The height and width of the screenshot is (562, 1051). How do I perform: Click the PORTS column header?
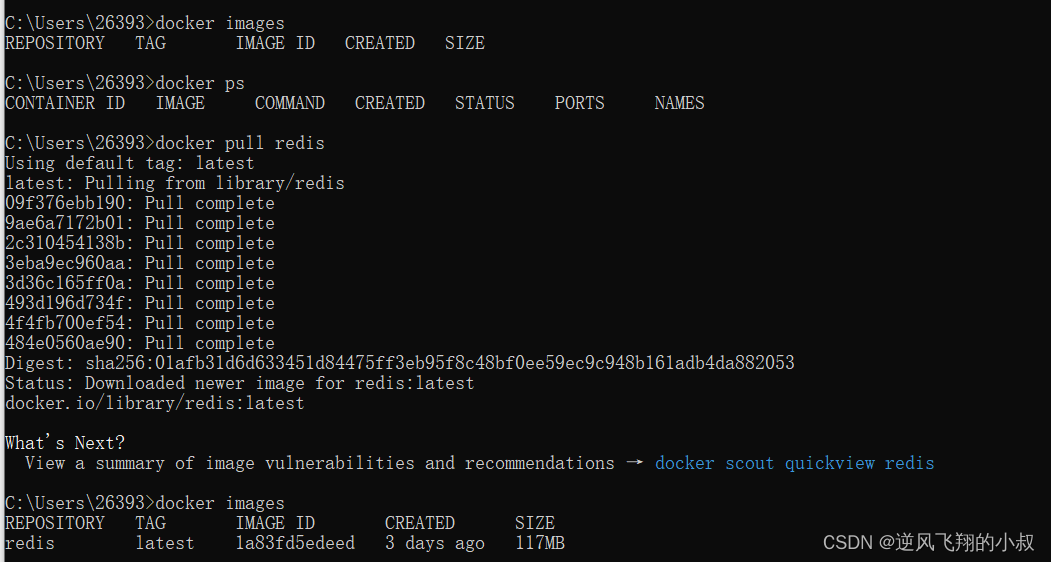[579, 103]
